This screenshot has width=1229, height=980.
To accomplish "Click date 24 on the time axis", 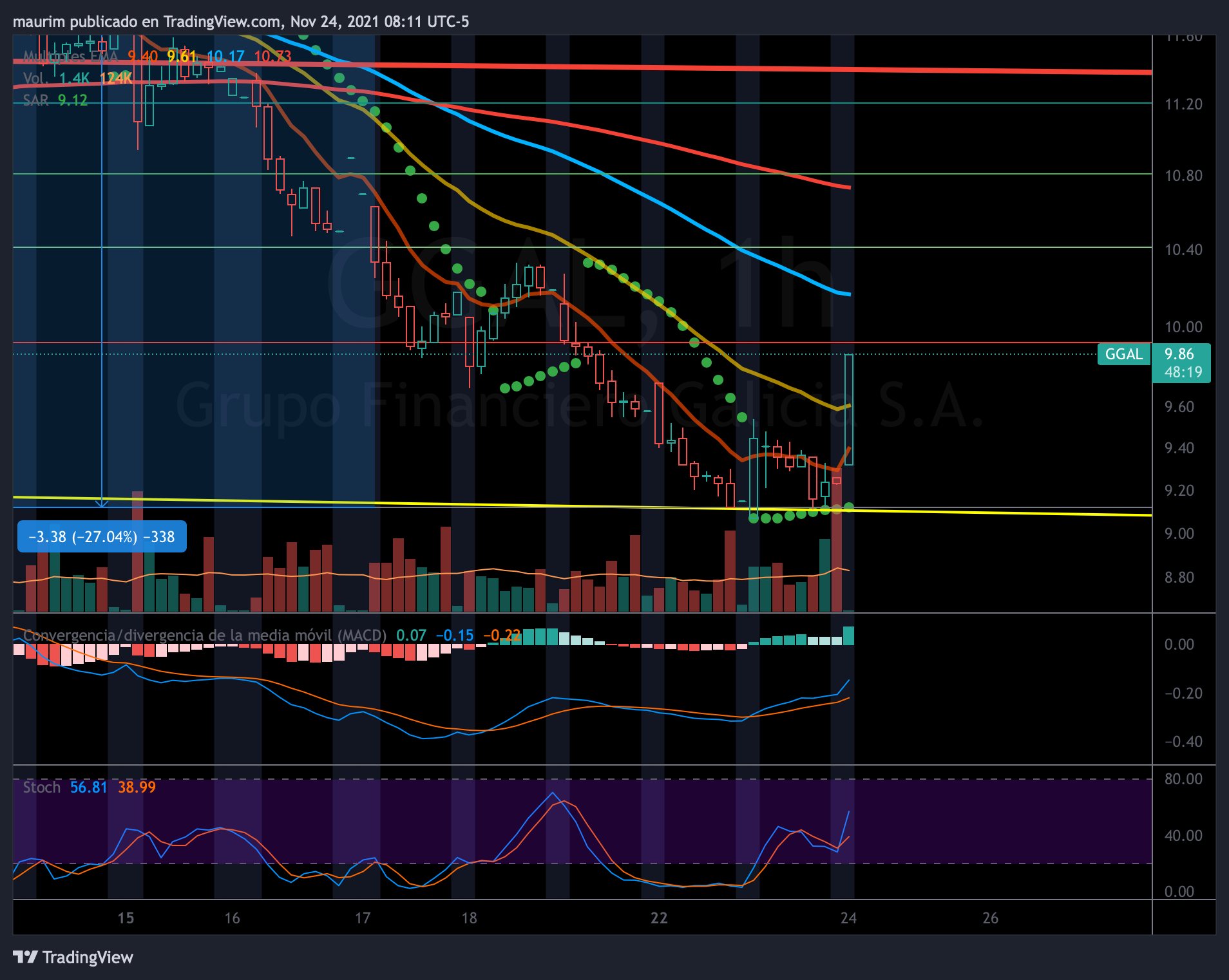I will pos(848,918).
